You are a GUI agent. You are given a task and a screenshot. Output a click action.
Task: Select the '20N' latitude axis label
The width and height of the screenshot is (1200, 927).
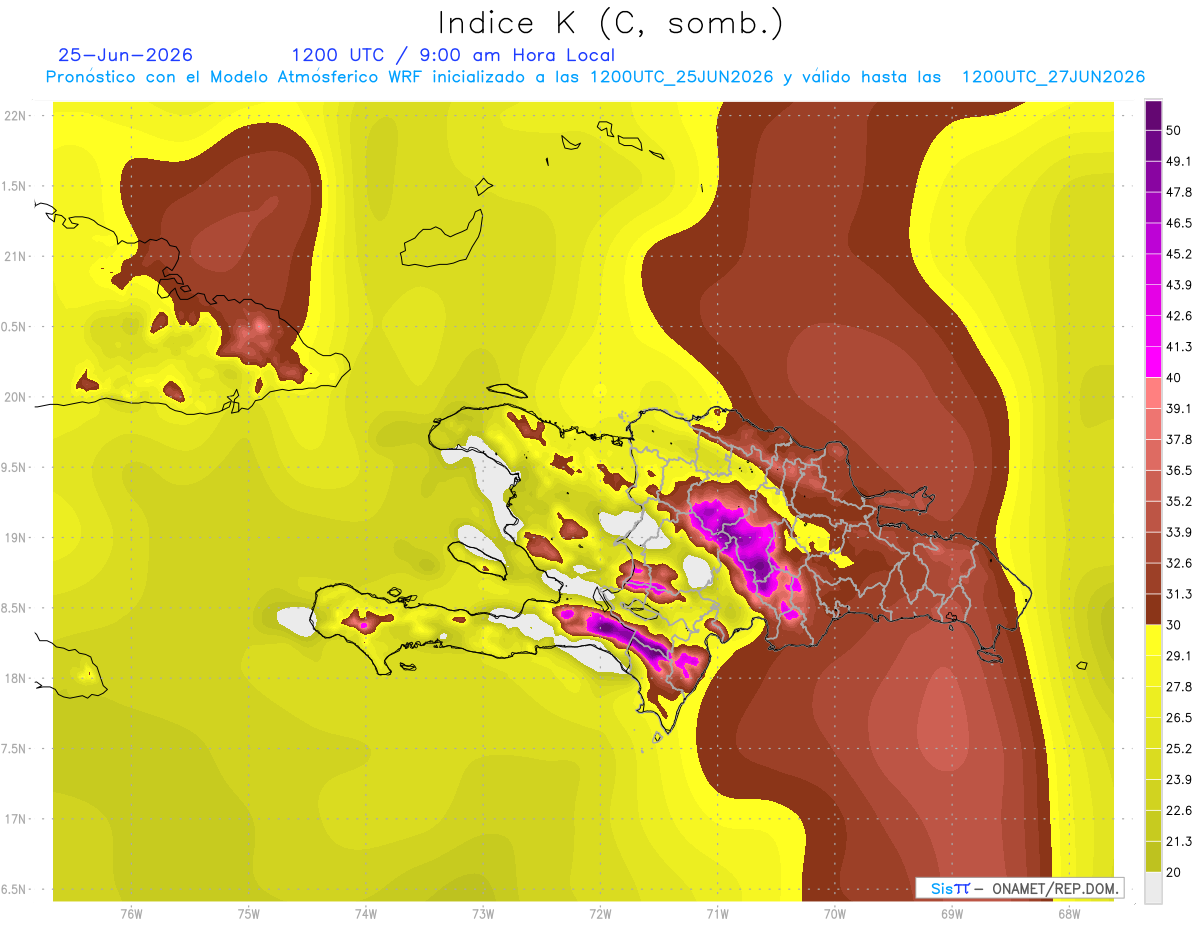pos(16,398)
